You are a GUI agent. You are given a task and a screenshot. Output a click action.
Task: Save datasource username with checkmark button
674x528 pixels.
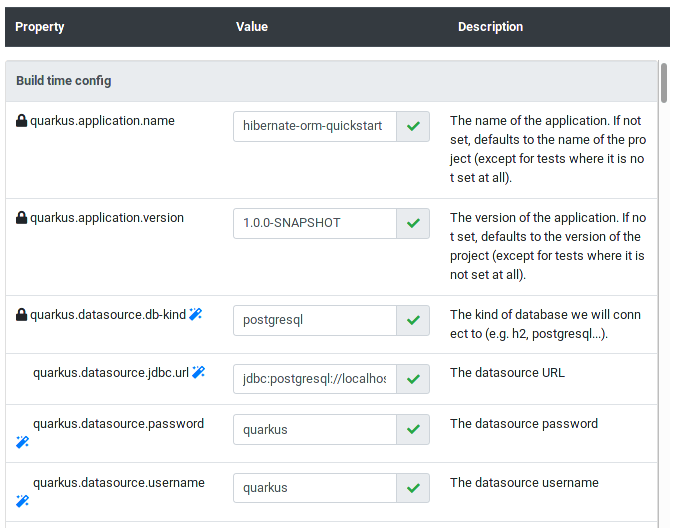click(413, 488)
